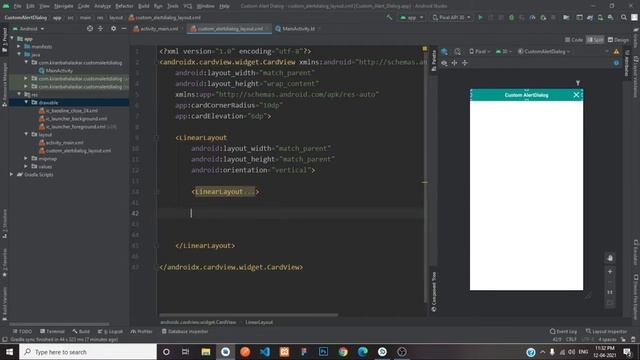Viewport: 640px width, 360px height.
Task: Zoom in with the plus icon in preview
Action: [610, 271]
